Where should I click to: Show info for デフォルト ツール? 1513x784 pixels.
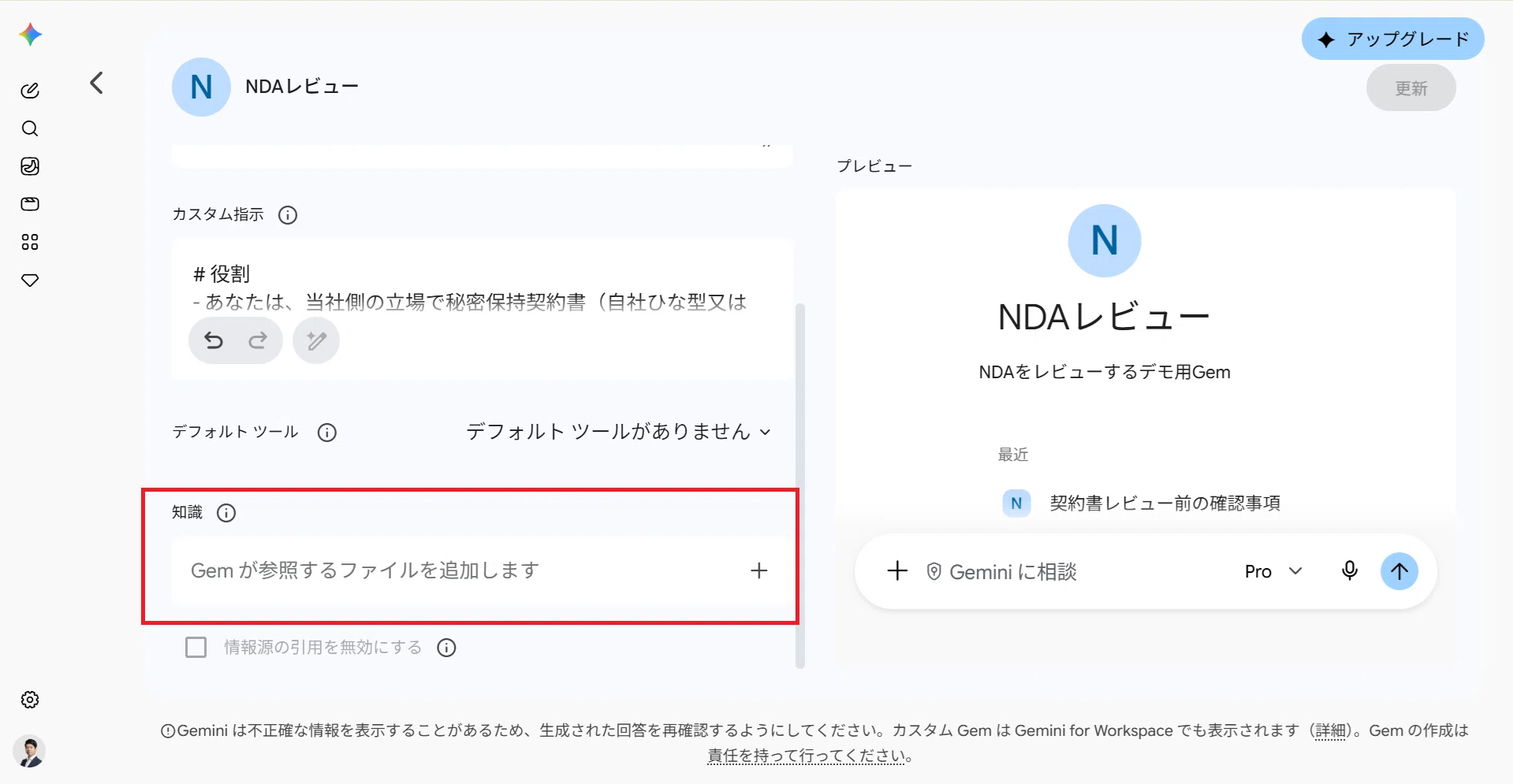point(327,433)
